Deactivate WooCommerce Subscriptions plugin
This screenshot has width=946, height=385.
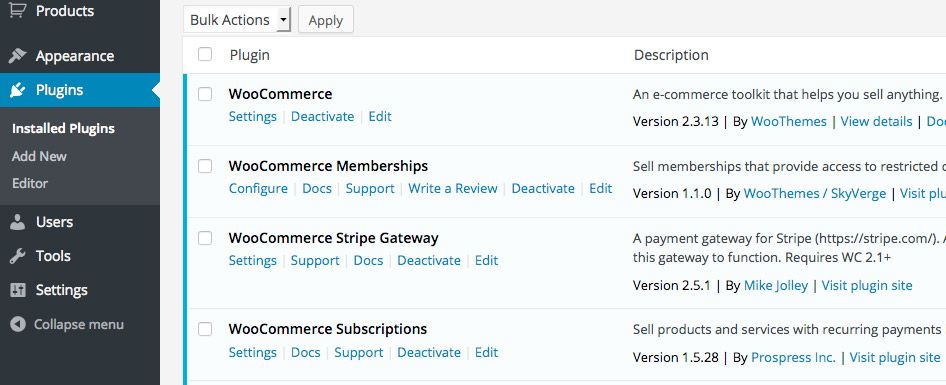(x=428, y=352)
